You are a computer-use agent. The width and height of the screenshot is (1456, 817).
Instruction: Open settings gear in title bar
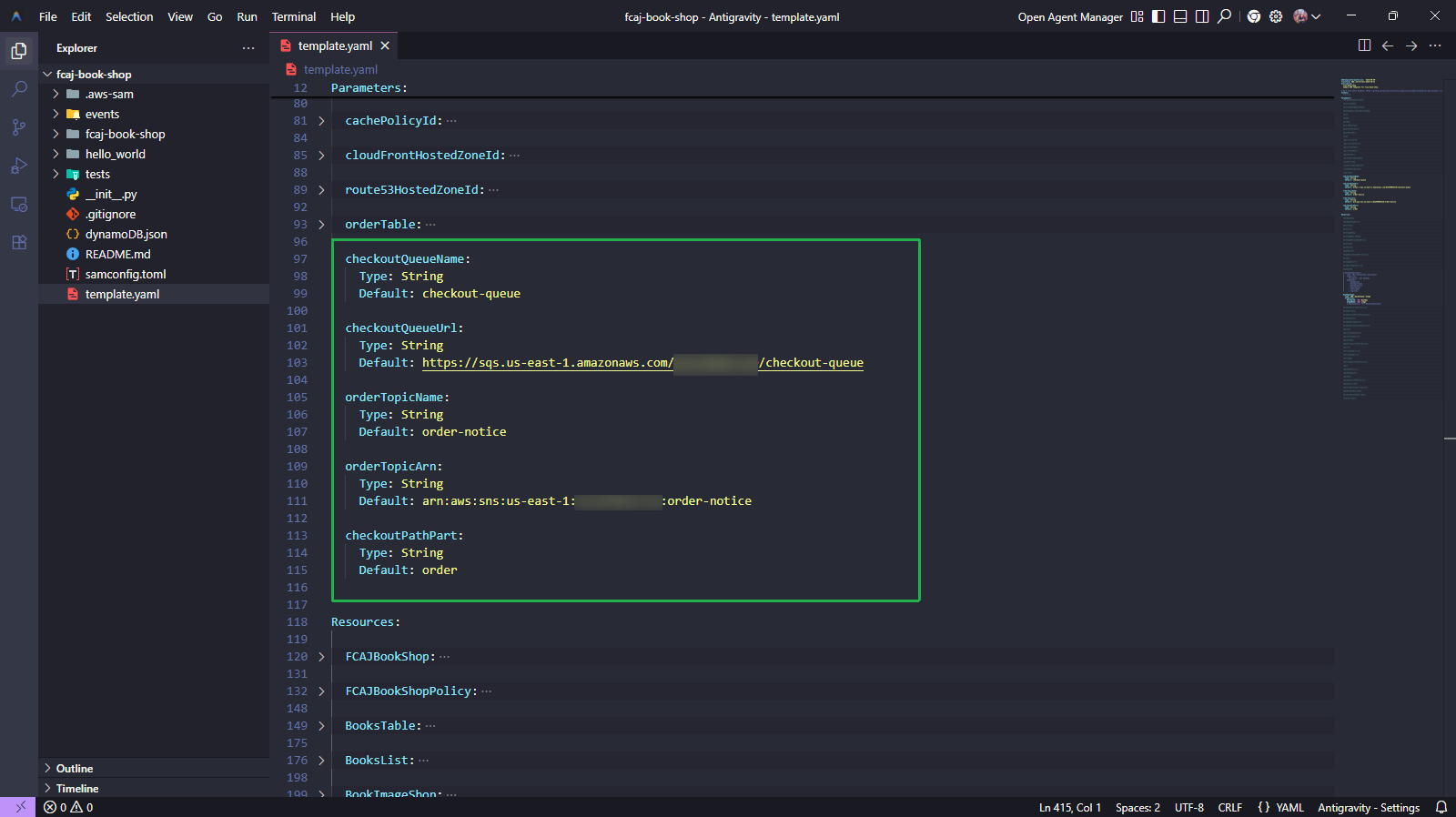pos(1276,16)
